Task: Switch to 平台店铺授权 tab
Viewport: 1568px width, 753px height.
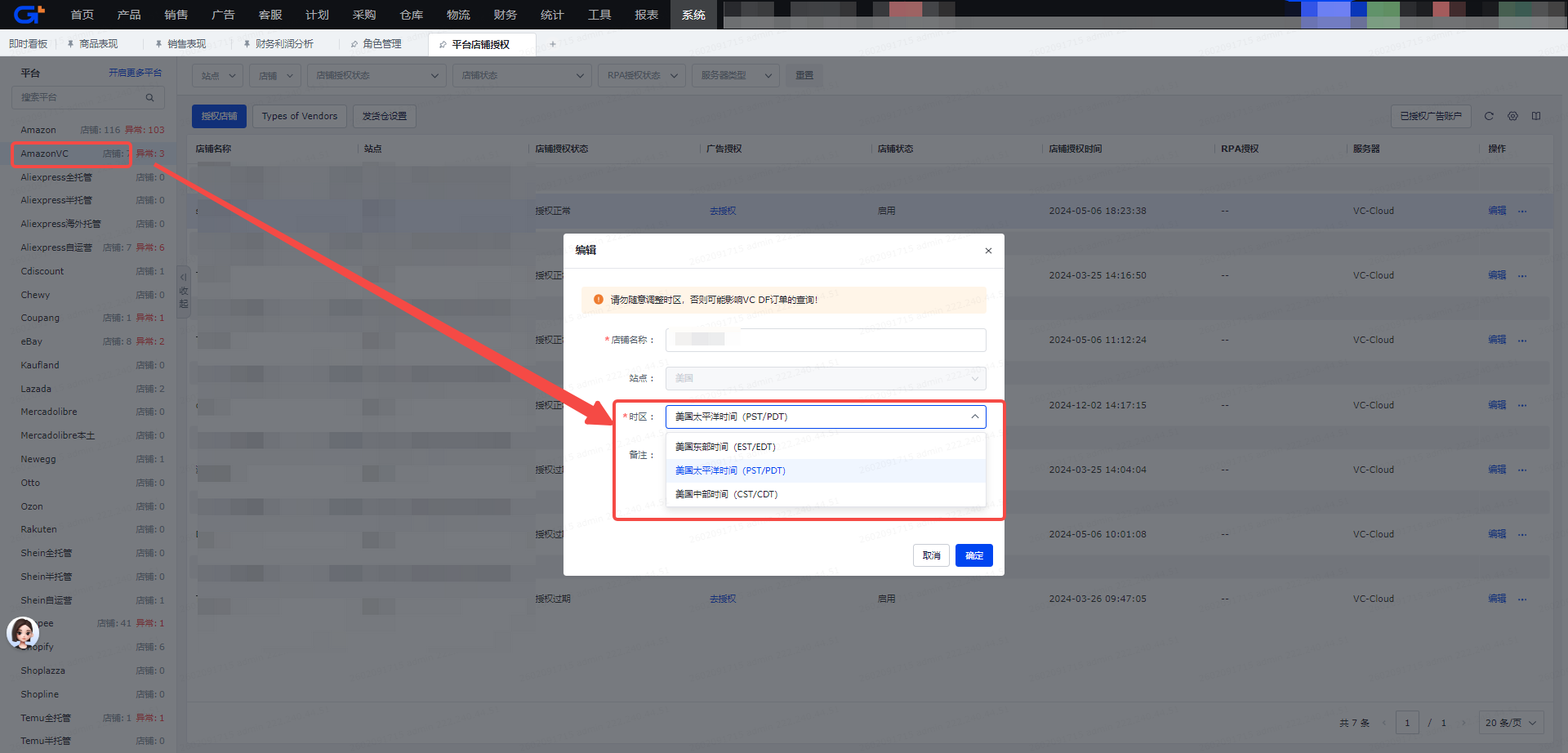Action: point(480,45)
